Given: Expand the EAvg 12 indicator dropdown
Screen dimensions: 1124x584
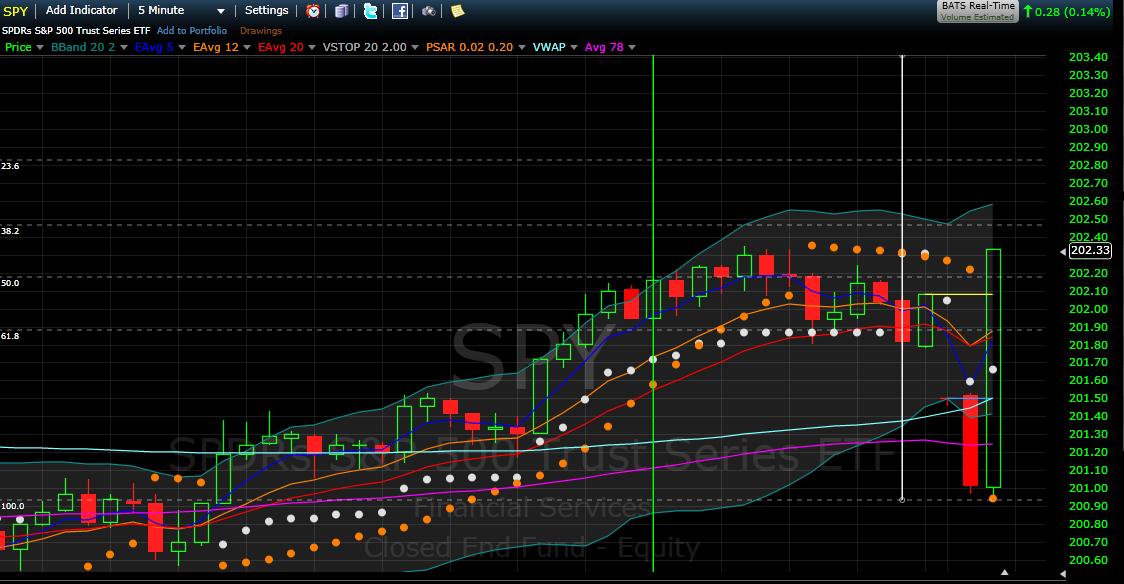Looking at the screenshot, I should 247,47.
